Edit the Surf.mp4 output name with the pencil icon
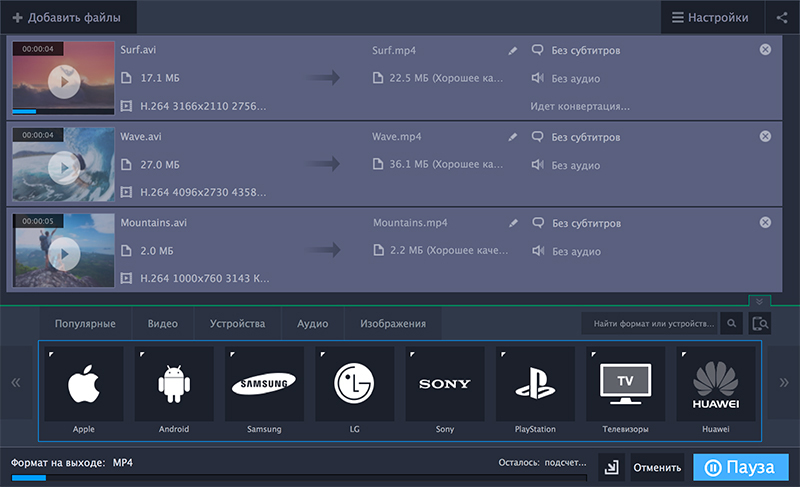The width and height of the screenshot is (800, 487). [x=512, y=50]
